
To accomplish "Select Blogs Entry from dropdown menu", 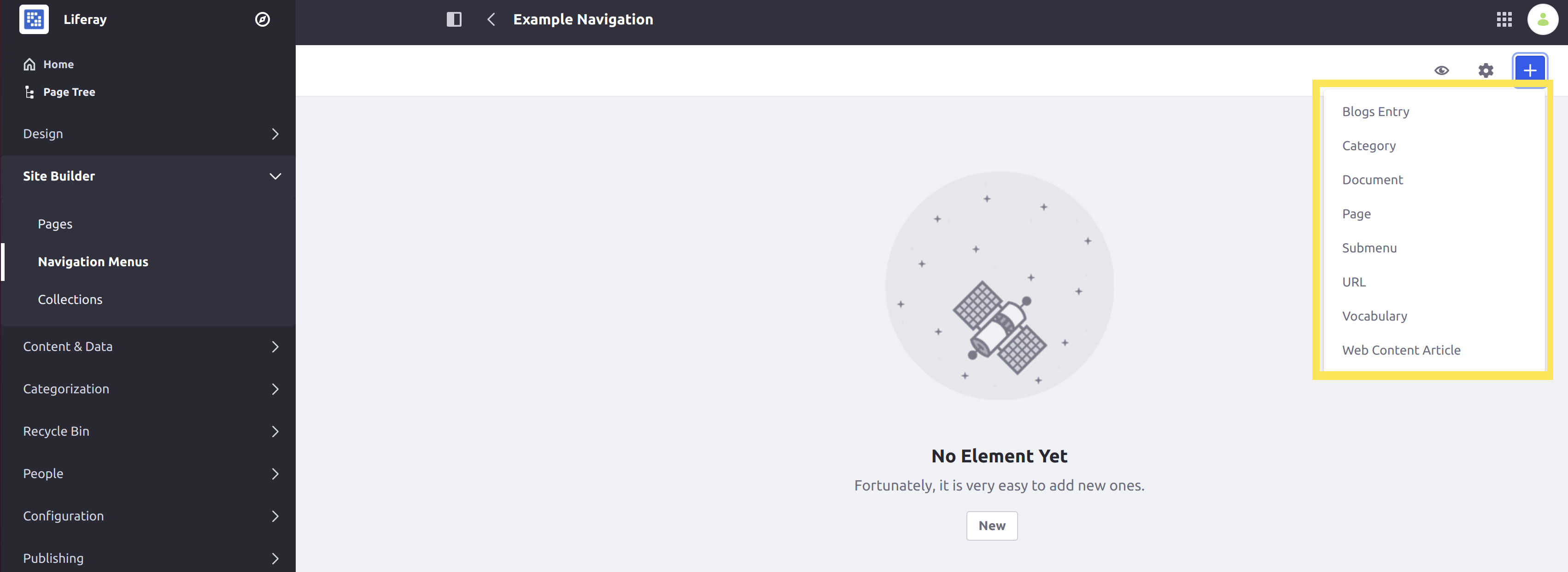I will pos(1375,111).
